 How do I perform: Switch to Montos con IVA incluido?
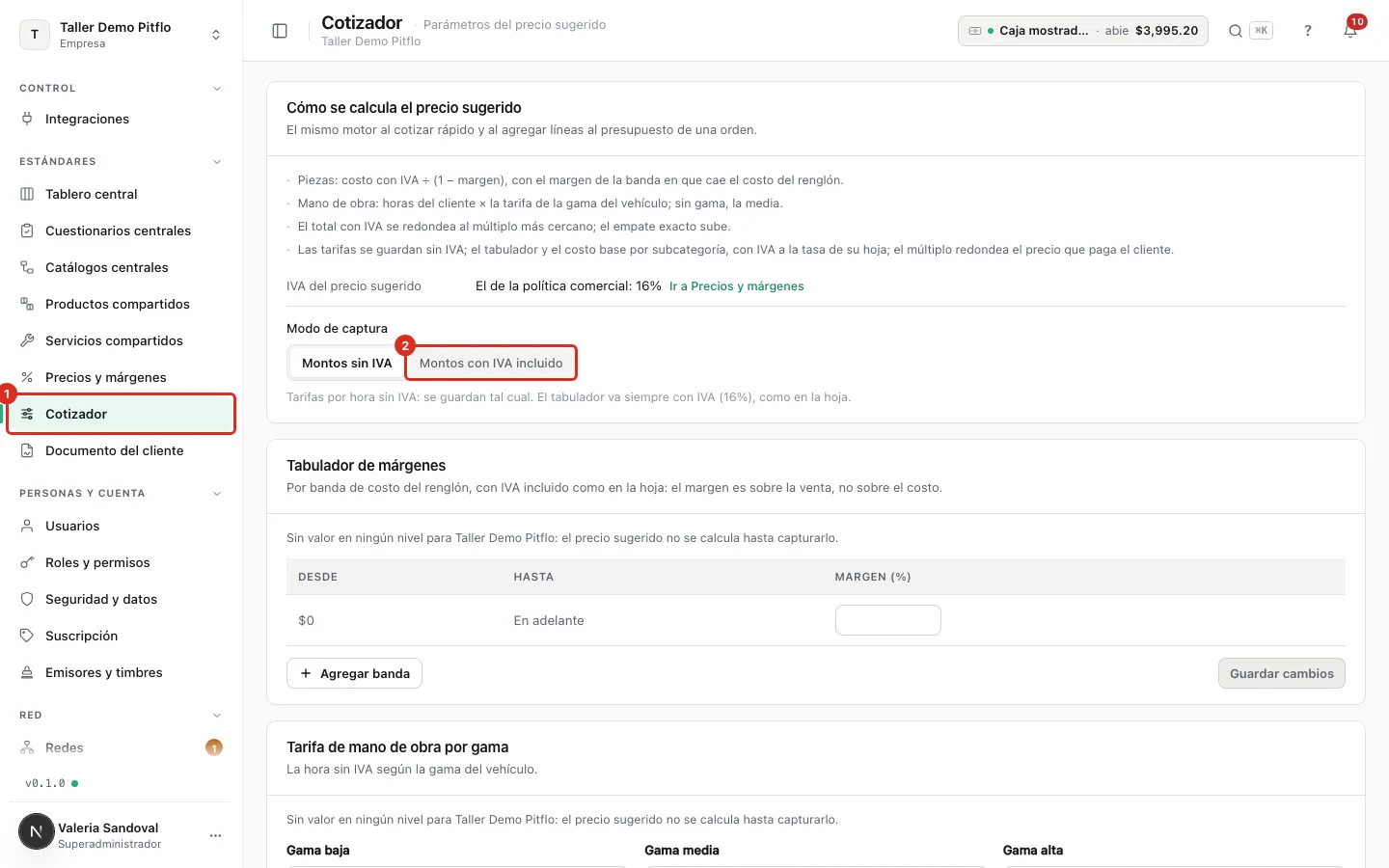[491, 364]
